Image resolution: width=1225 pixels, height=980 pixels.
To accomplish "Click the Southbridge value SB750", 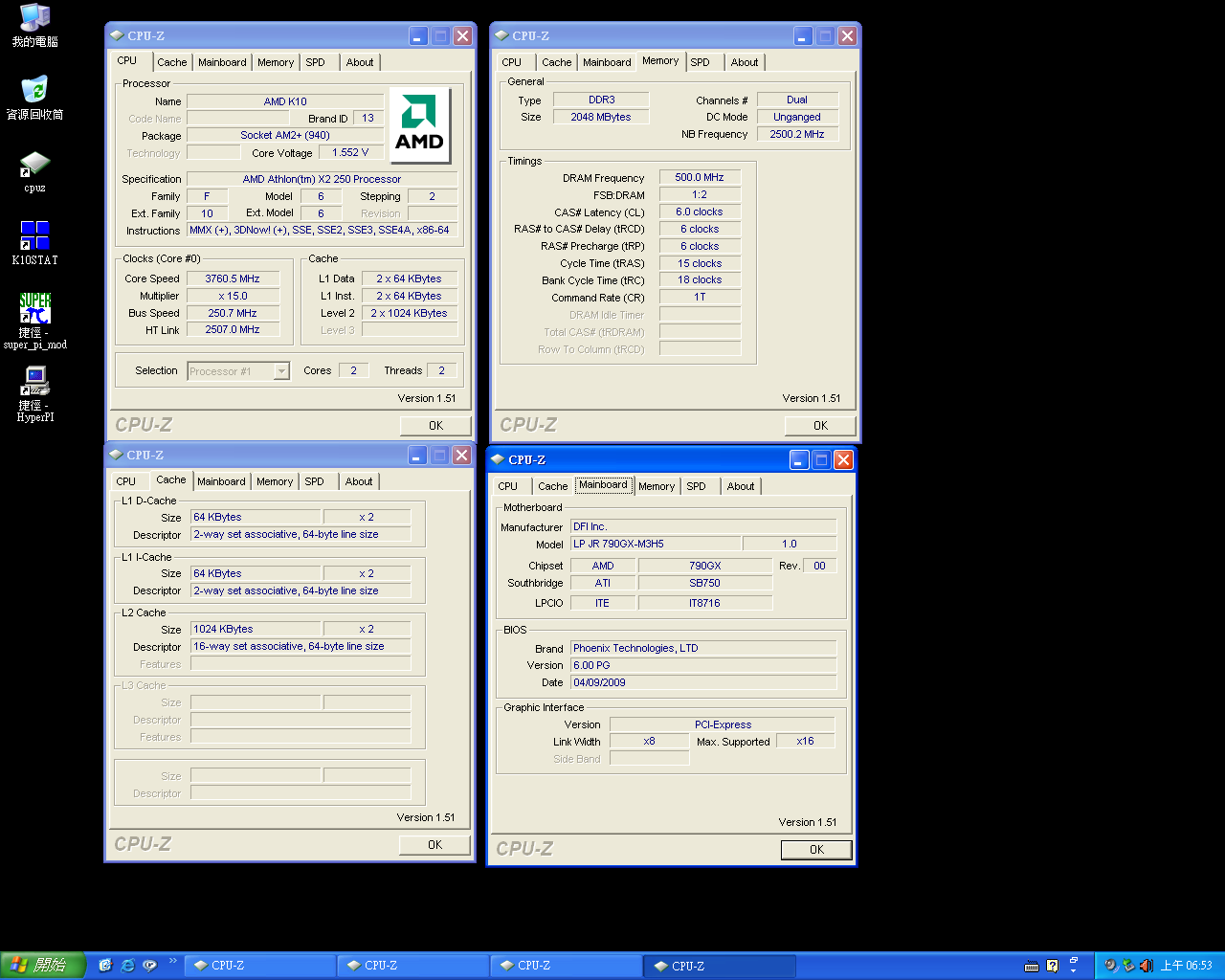I will click(x=705, y=583).
